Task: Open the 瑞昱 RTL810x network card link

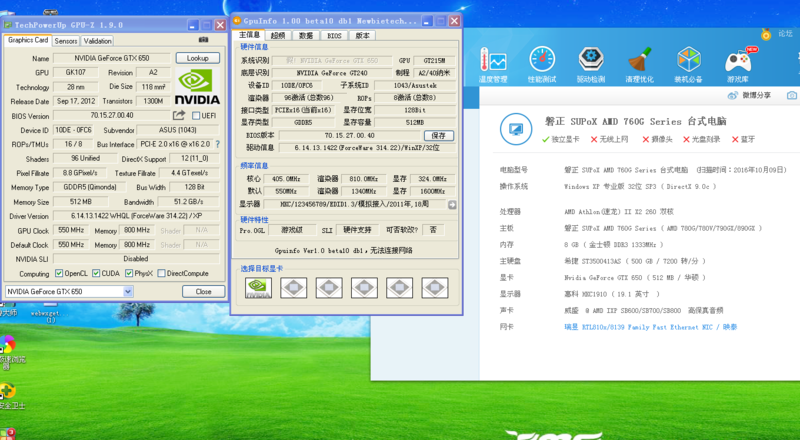Action: 651,327
